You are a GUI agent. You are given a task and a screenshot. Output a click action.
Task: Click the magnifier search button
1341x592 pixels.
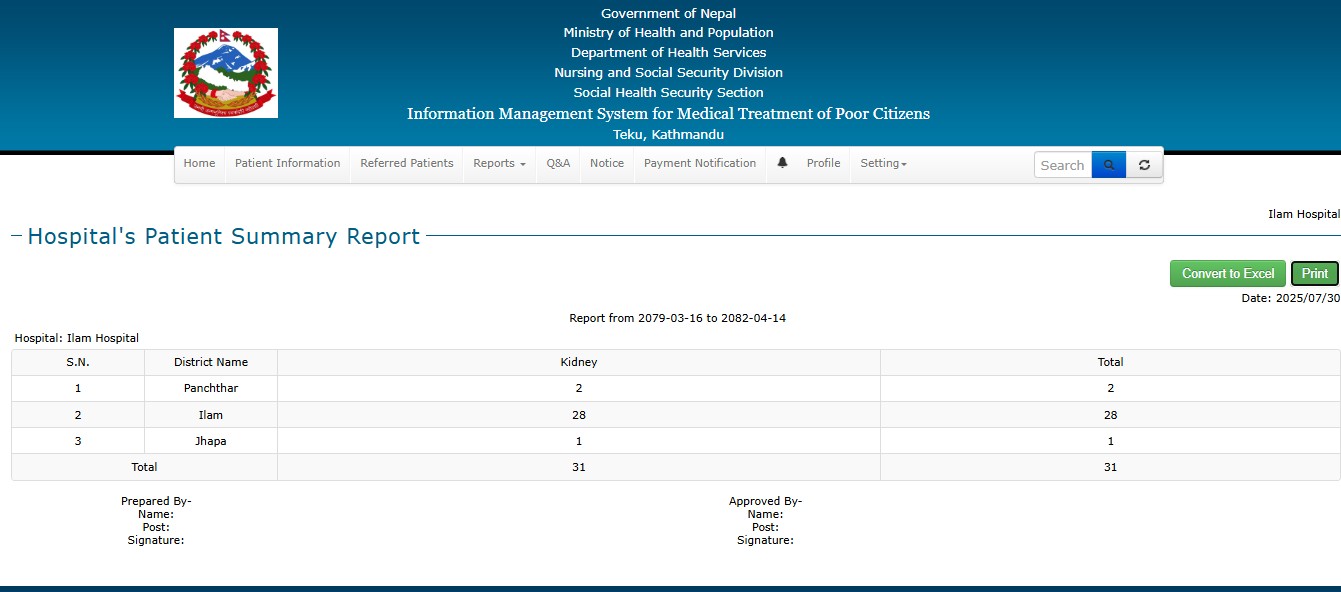click(x=1108, y=165)
